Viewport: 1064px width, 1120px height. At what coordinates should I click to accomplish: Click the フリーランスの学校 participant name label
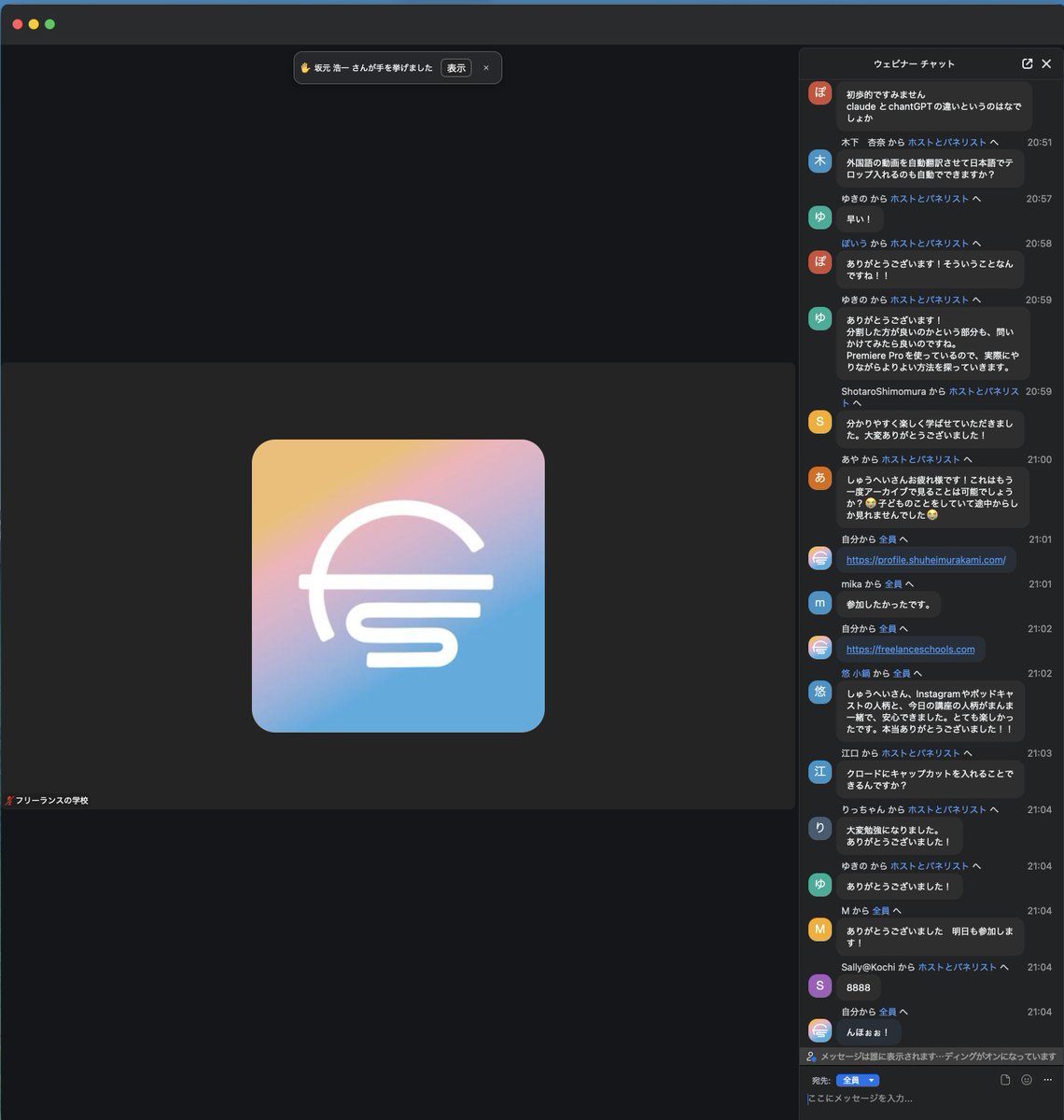[51, 801]
